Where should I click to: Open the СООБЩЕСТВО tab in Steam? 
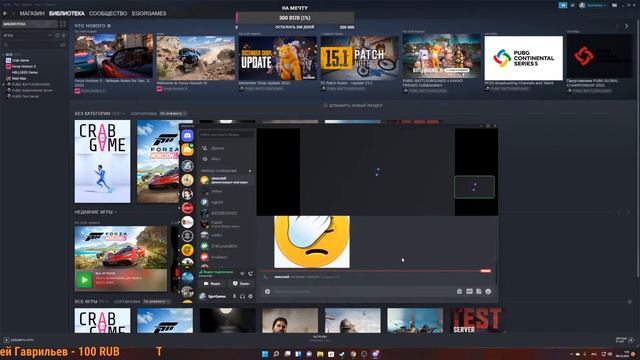(x=108, y=13)
